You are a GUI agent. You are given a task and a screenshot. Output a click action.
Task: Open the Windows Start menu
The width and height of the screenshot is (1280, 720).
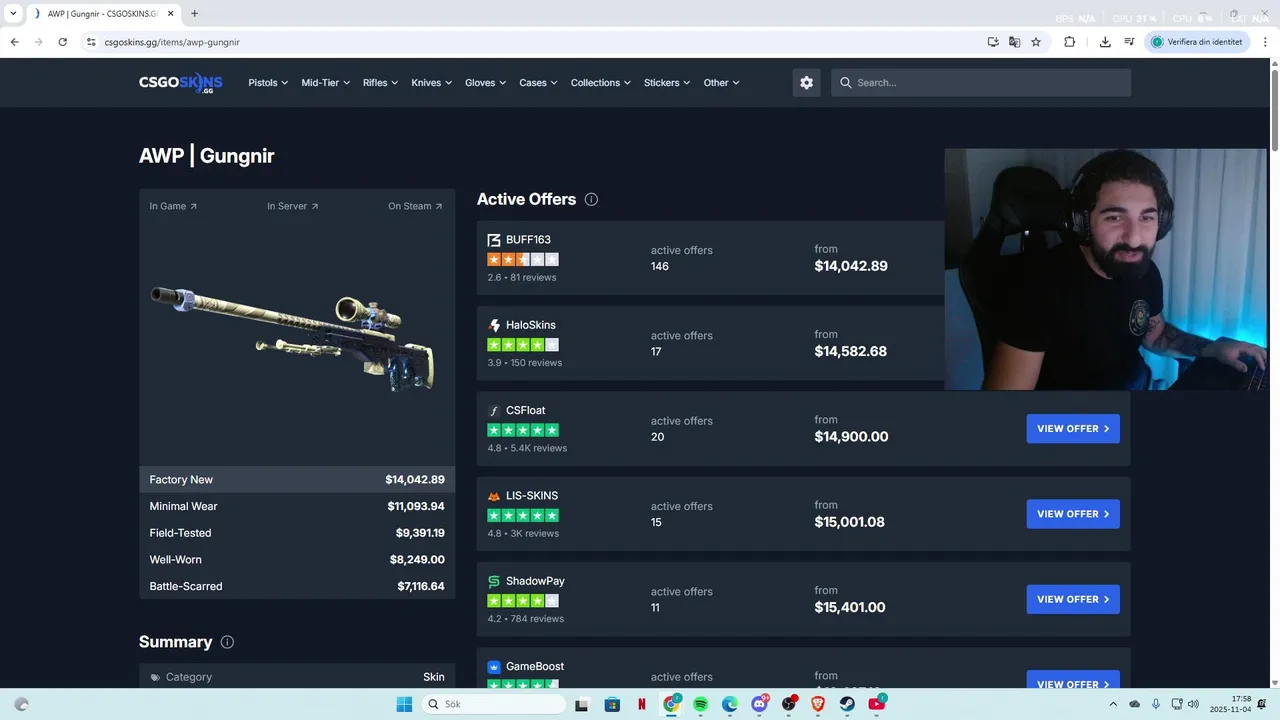(x=404, y=704)
